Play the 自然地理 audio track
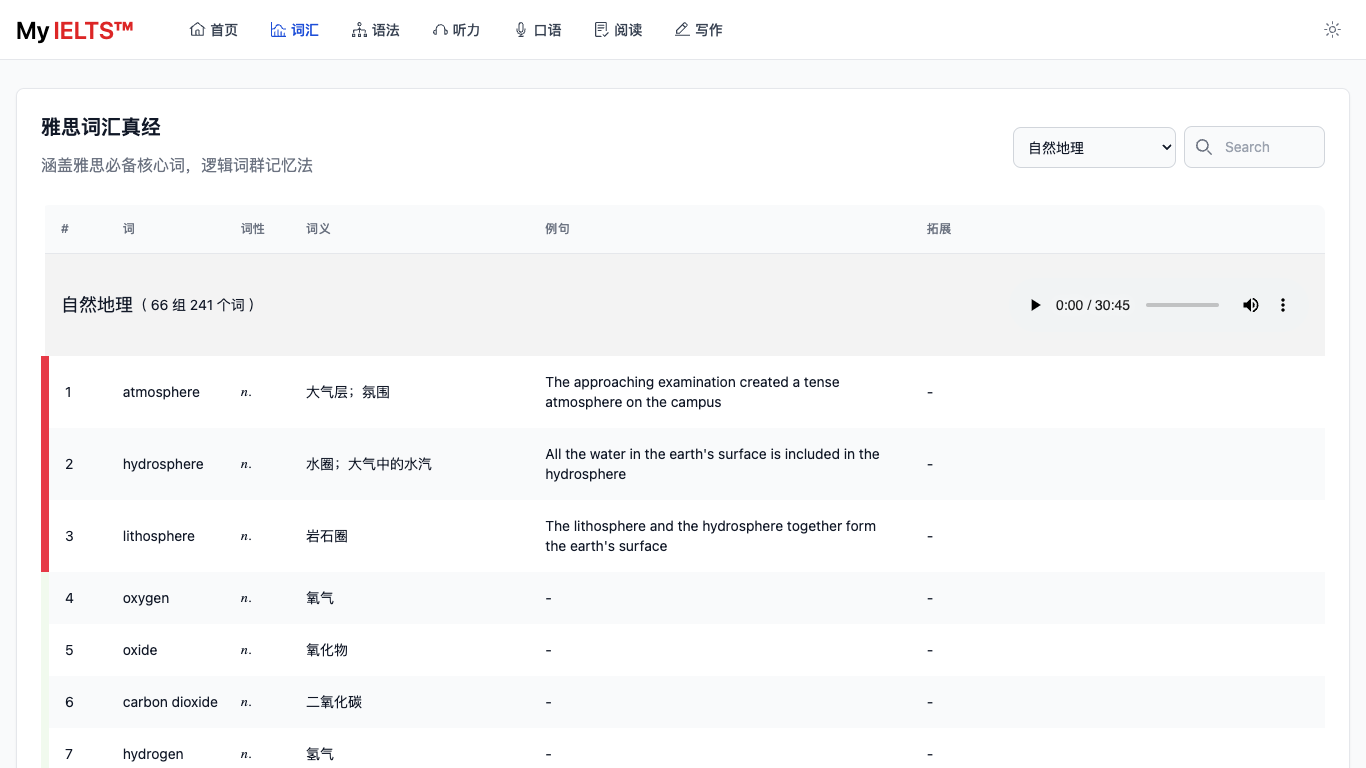The height and width of the screenshot is (768, 1366). (1035, 305)
